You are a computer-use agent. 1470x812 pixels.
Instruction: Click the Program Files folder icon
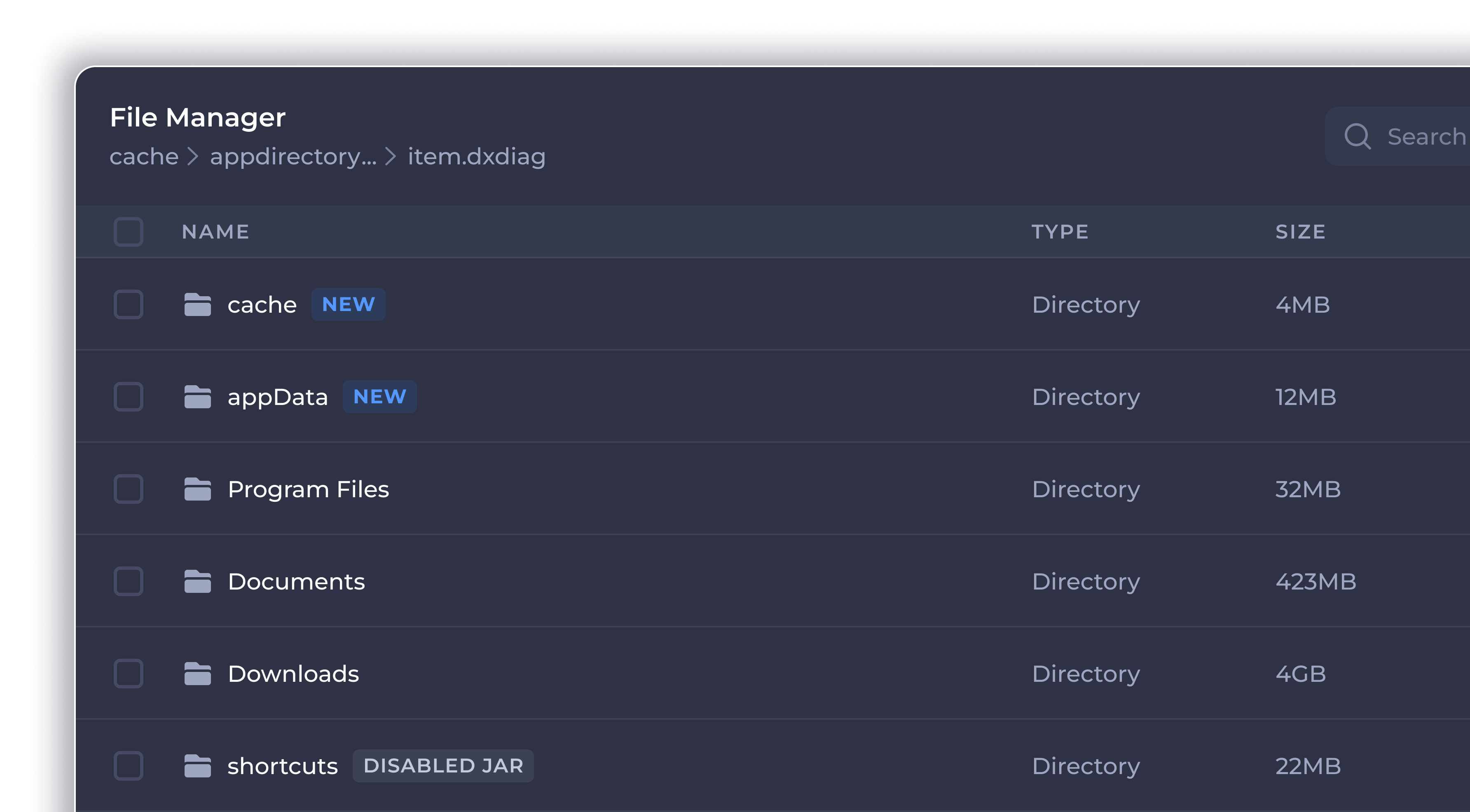point(199,489)
